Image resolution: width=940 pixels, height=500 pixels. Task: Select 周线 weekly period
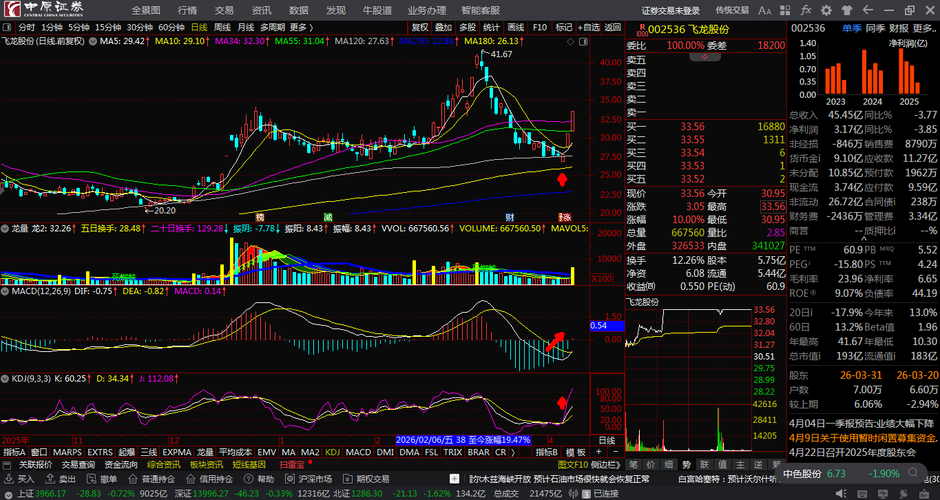tap(222, 28)
